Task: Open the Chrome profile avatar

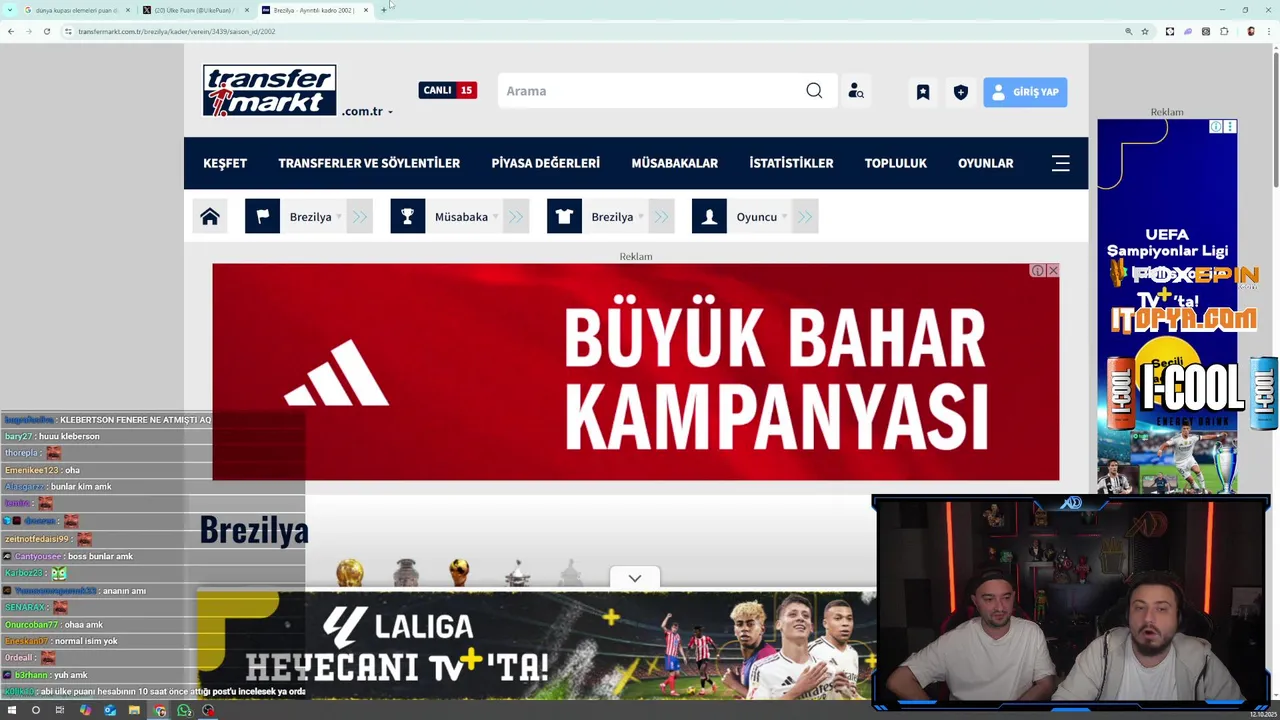Action: (x=1251, y=31)
